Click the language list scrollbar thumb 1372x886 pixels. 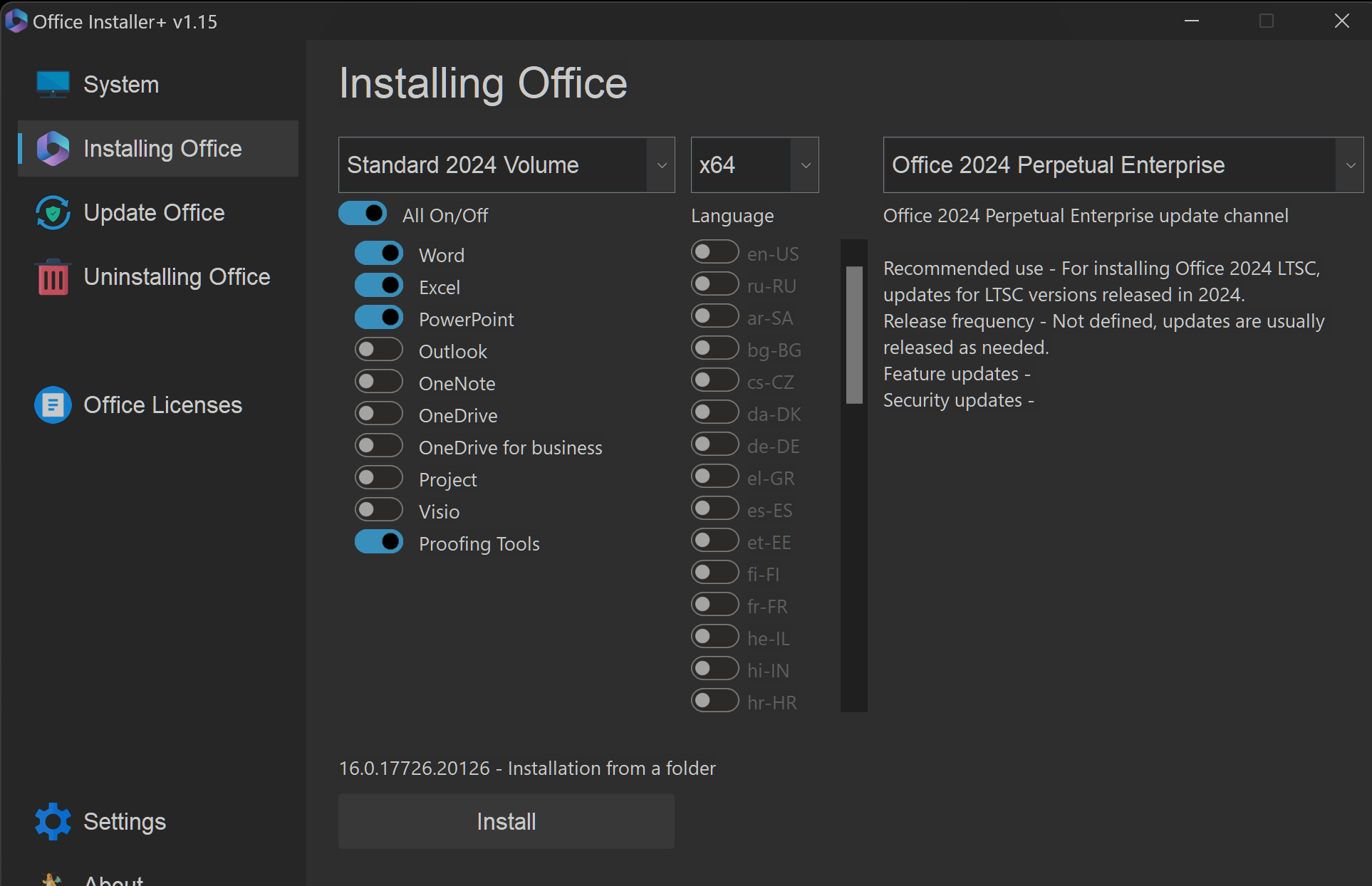click(x=854, y=335)
